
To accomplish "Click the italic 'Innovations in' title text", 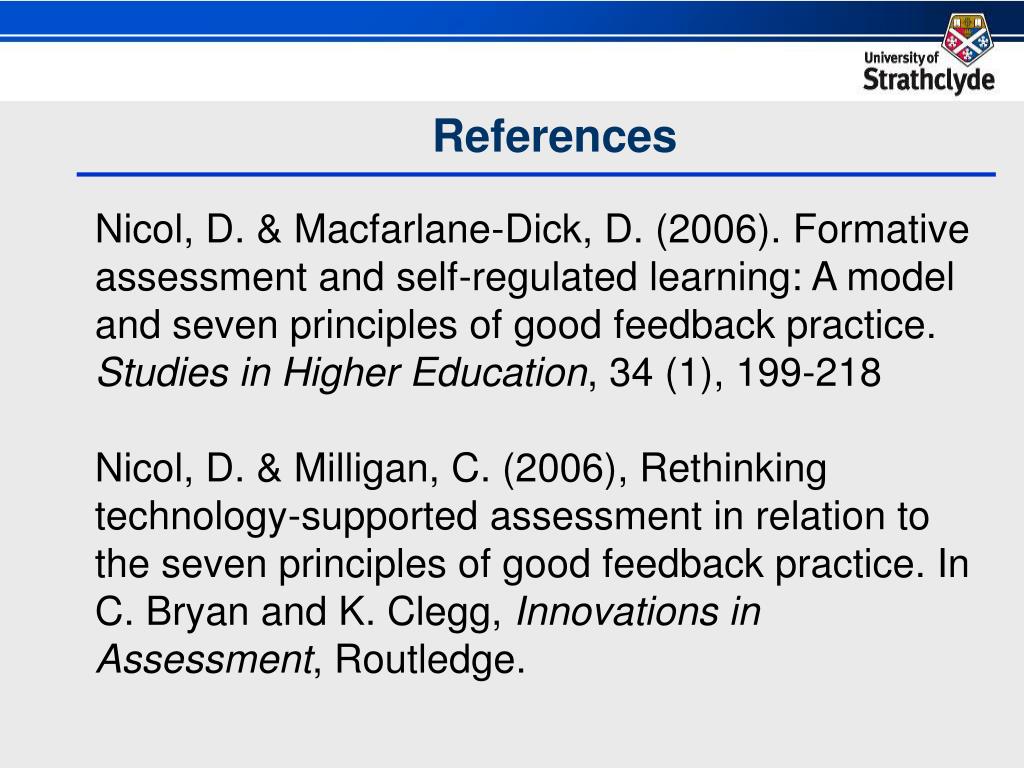I will coord(638,612).
